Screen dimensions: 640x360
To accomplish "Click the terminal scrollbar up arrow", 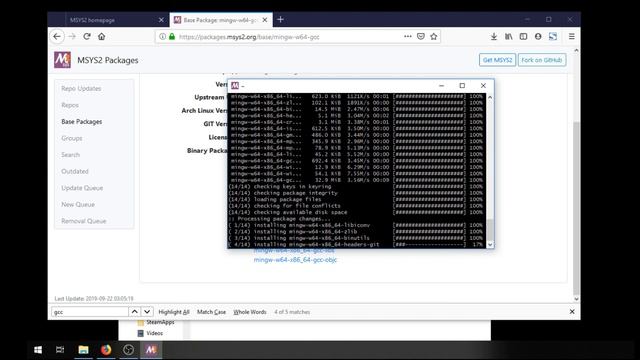I will point(490,98).
